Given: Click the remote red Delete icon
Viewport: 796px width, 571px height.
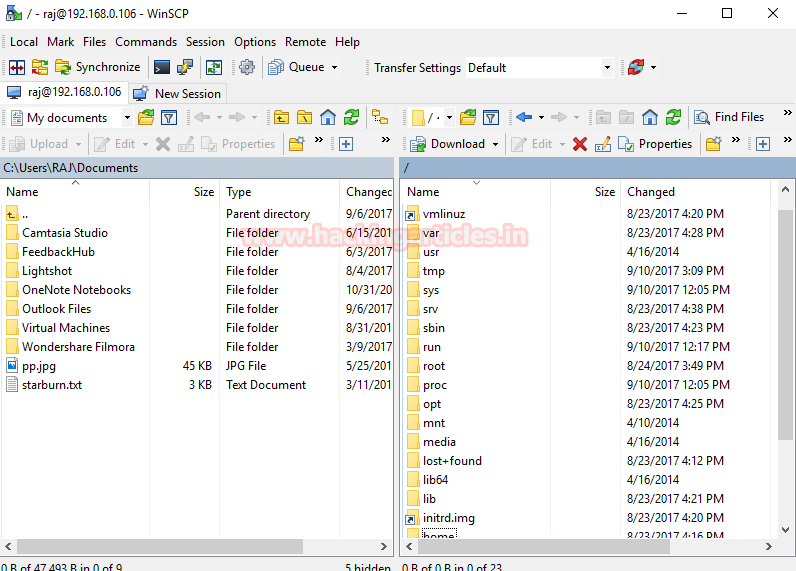Looking at the screenshot, I should pos(580,144).
